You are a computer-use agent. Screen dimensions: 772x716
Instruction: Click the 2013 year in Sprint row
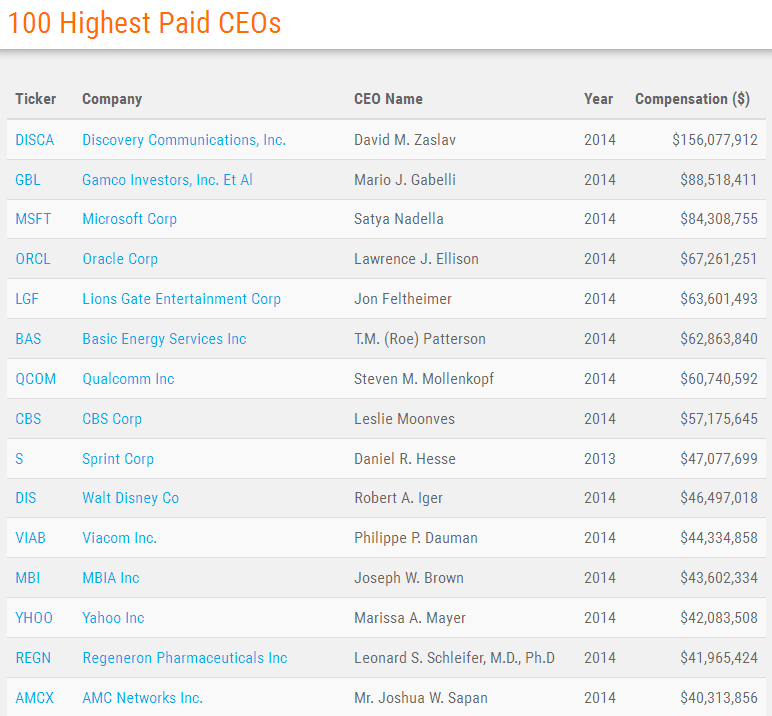(600, 458)
